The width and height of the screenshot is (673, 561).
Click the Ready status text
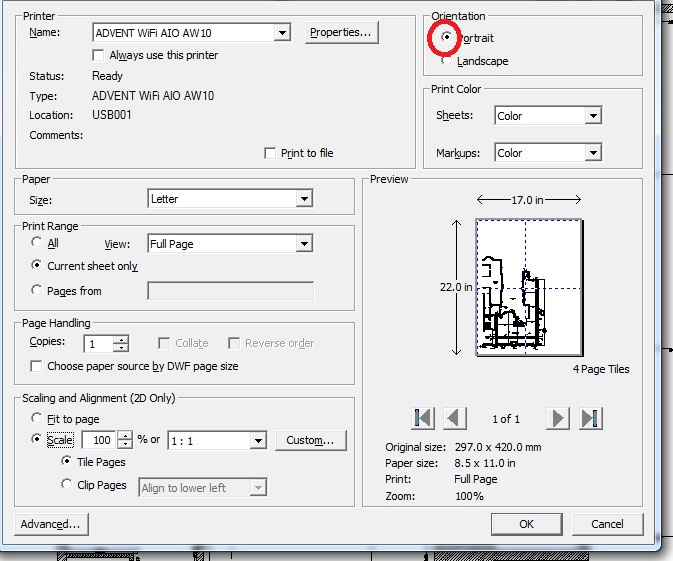[107, 76]
